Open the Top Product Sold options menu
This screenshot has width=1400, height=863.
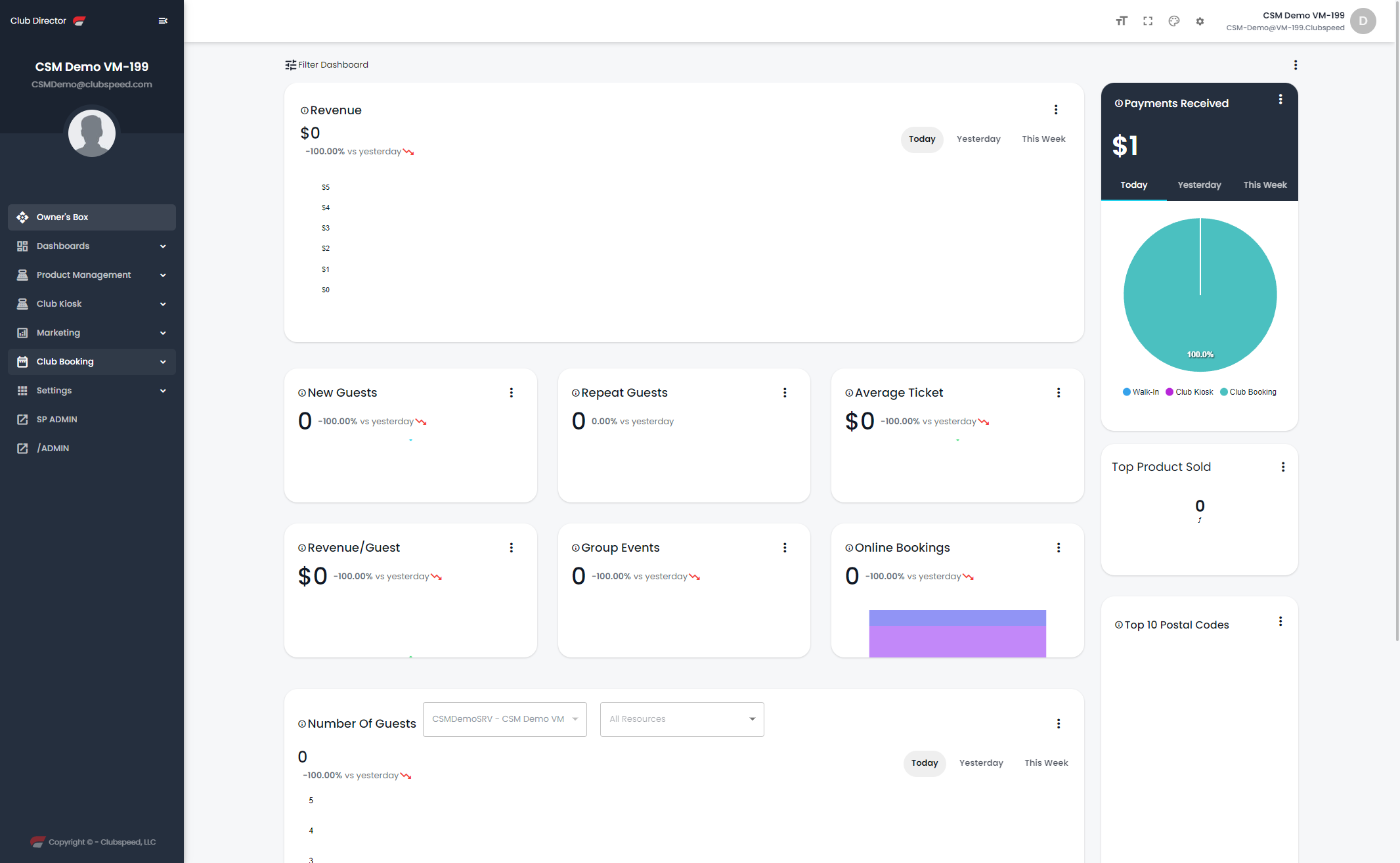[1283, 467]
